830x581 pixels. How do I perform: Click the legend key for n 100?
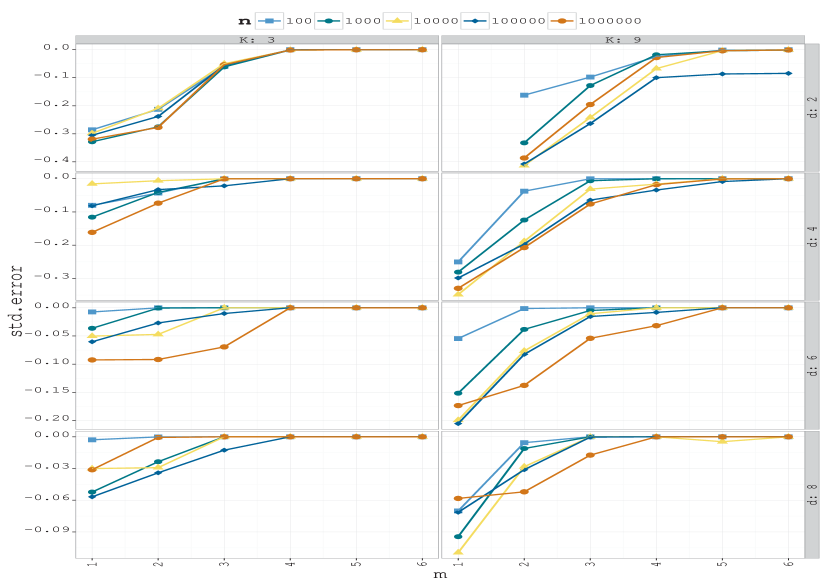coord(269,21)
